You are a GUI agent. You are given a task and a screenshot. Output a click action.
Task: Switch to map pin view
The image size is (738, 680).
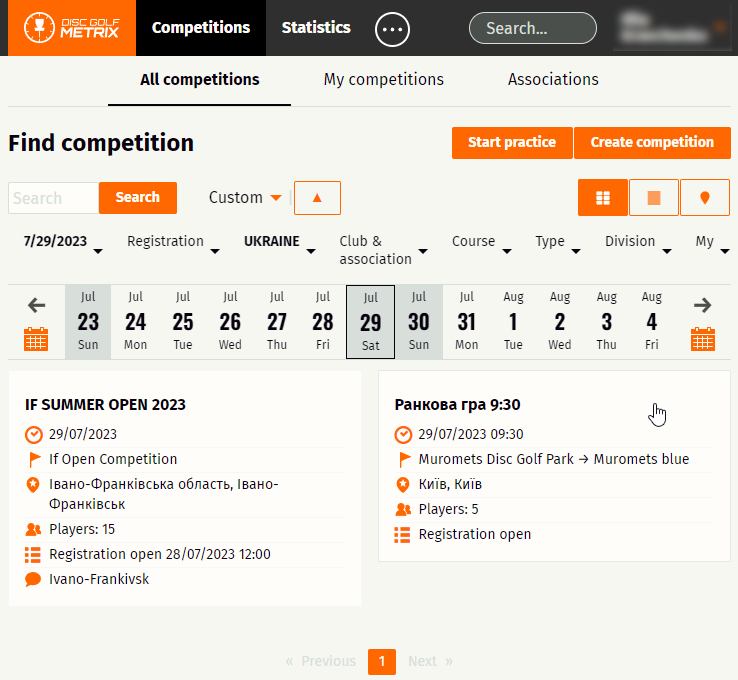(x=705, y=198)
